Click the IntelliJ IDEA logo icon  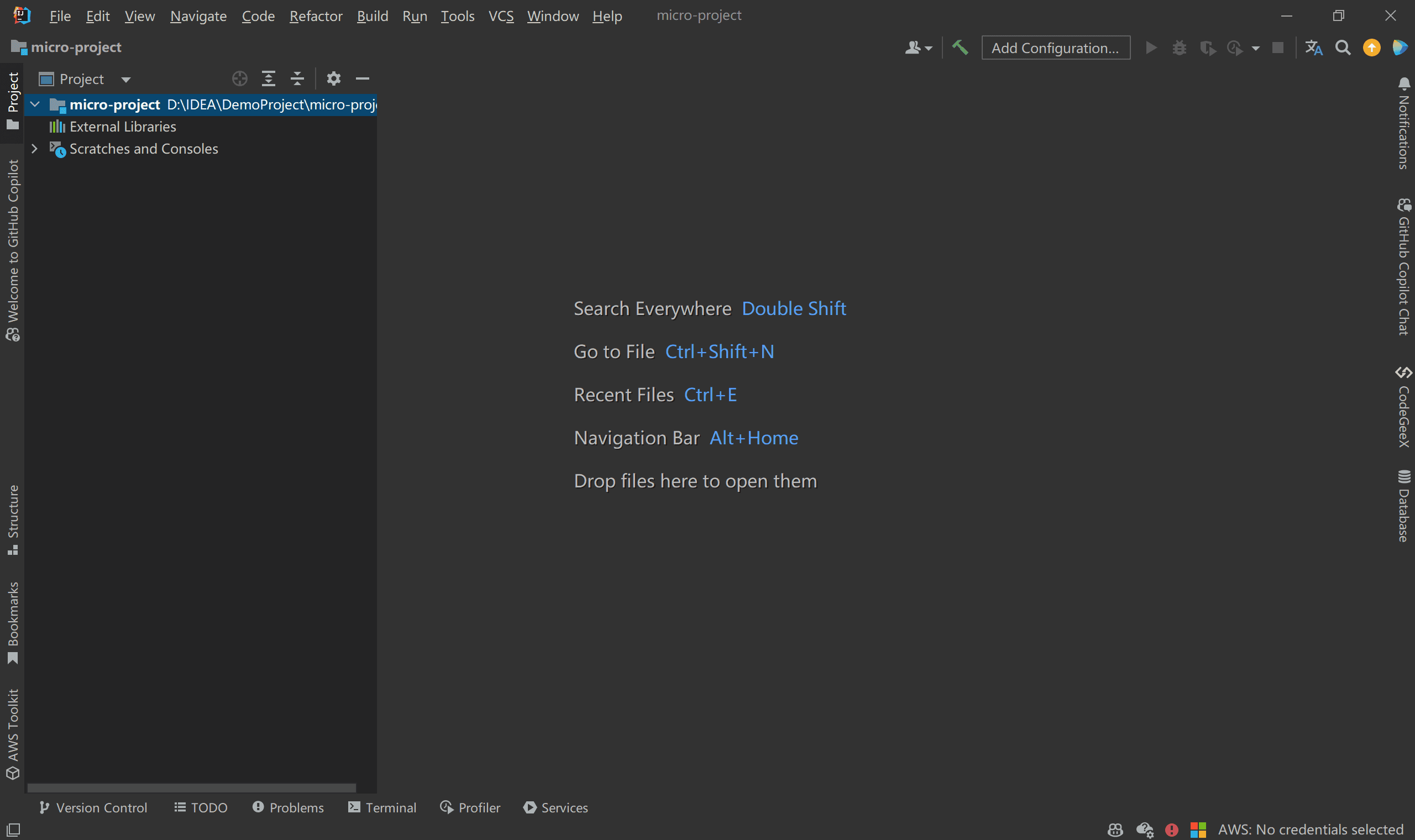[x=22, y=15]
